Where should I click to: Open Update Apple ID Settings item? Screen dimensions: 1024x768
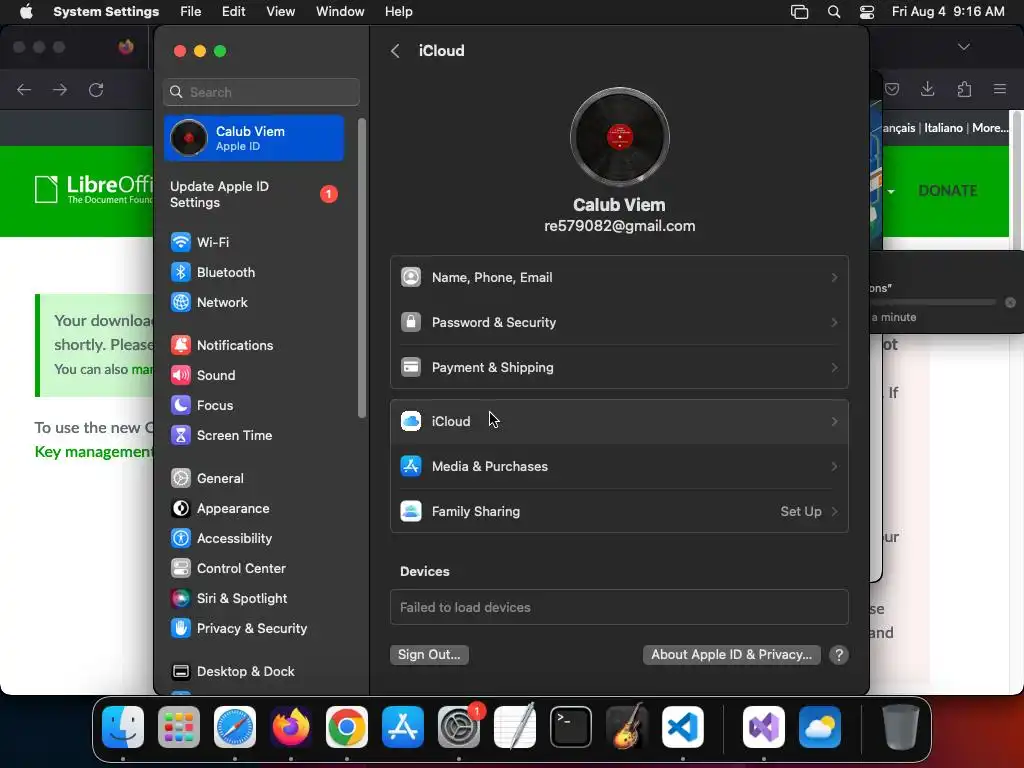[255, 195]
